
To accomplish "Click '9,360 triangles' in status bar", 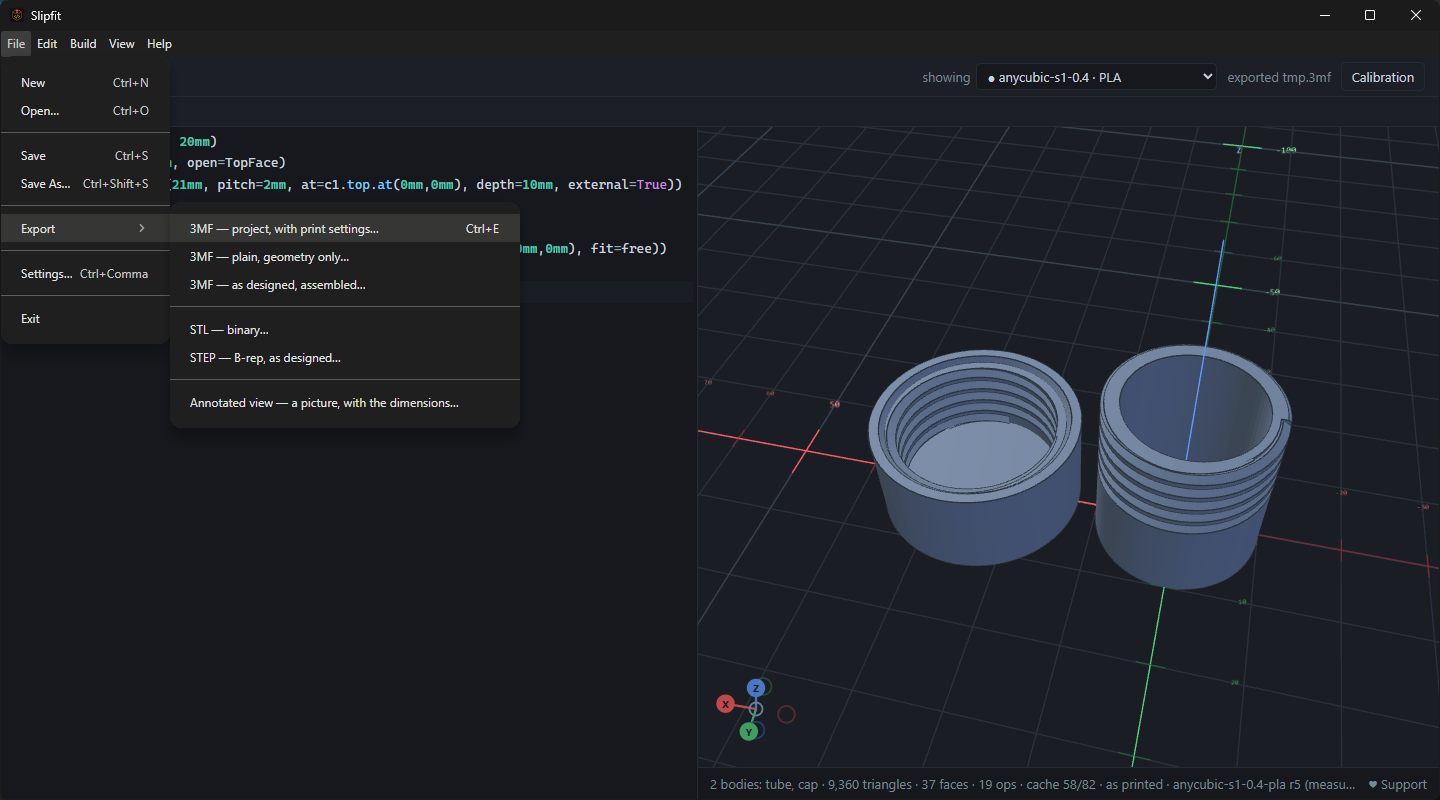I will coord(870,785).
